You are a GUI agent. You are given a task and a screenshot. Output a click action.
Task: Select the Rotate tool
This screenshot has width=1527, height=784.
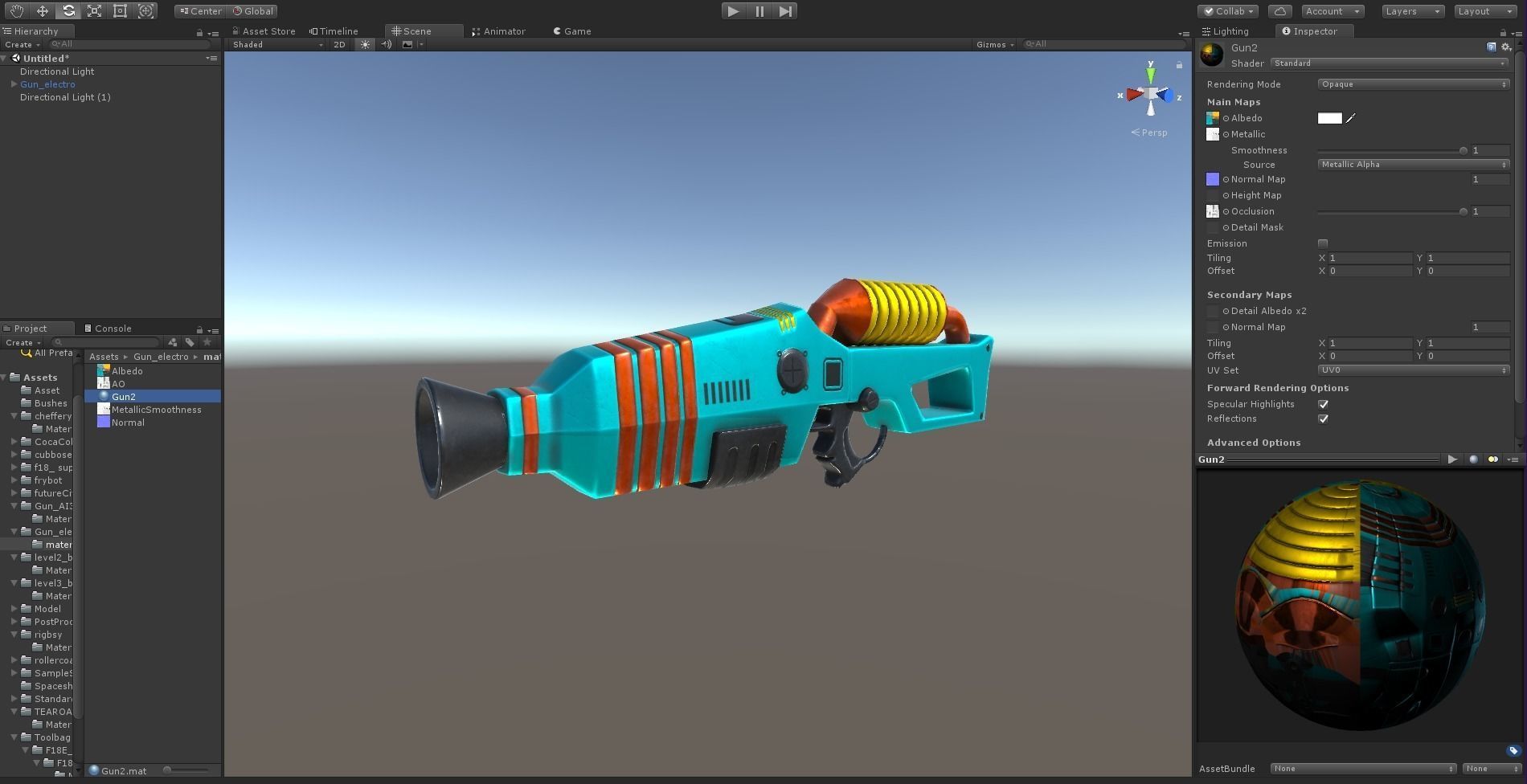[68, 11]
